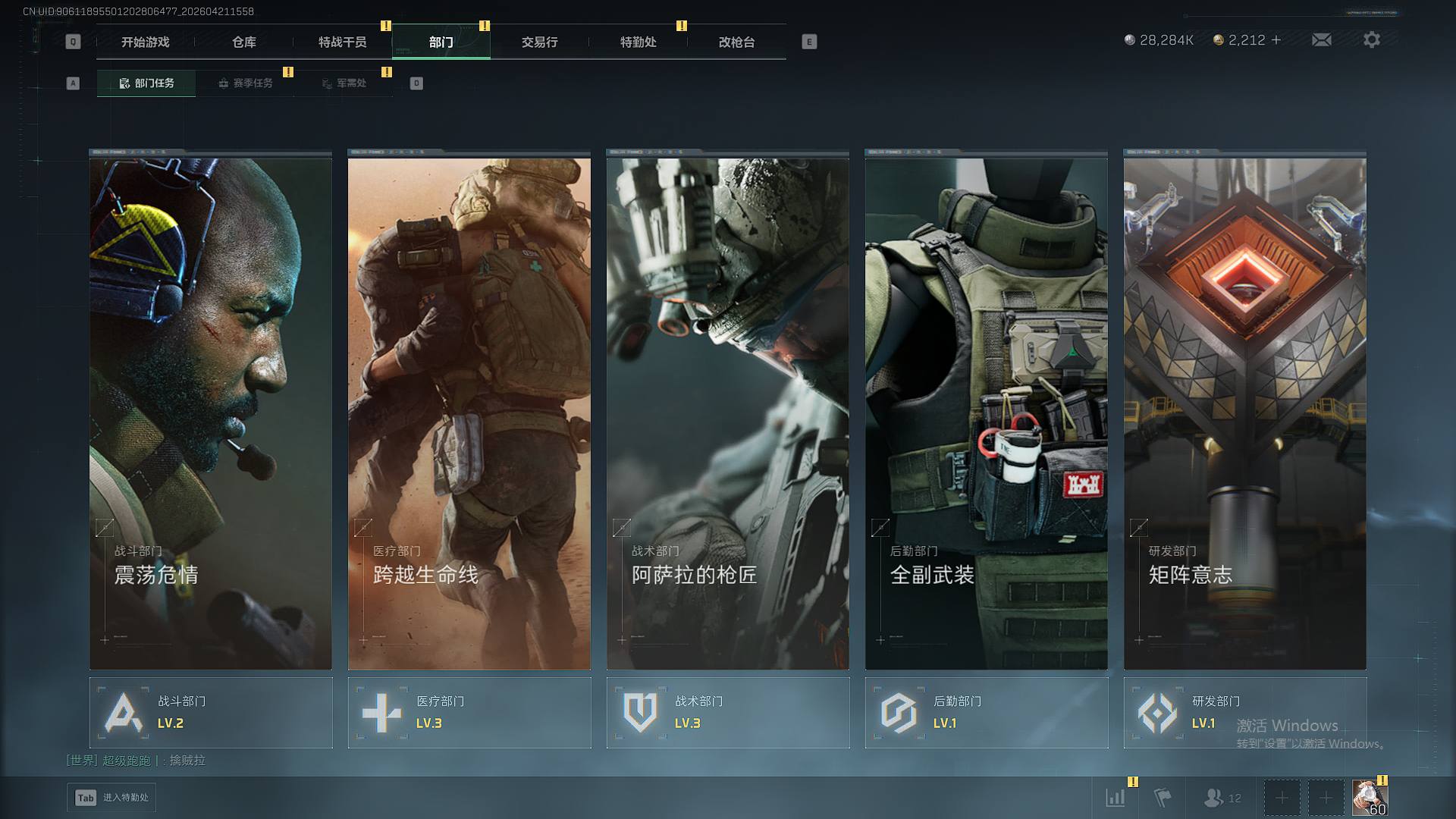Click the first empty squad slot plus
The image size is (1456, 819).
click(x=1282, y=797)
